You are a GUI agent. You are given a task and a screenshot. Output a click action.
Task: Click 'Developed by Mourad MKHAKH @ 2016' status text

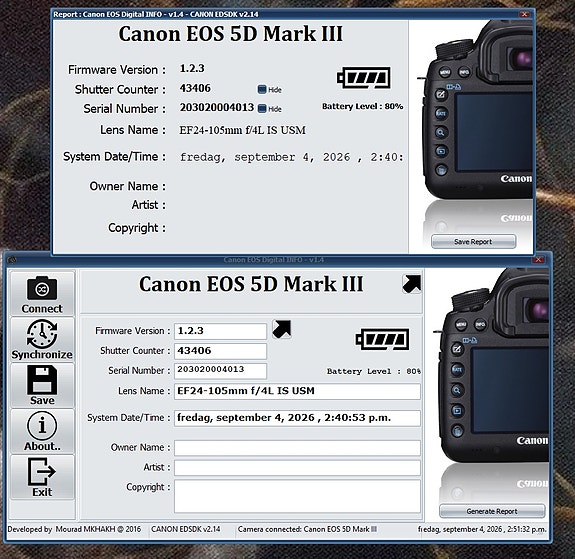pos(74,529)
